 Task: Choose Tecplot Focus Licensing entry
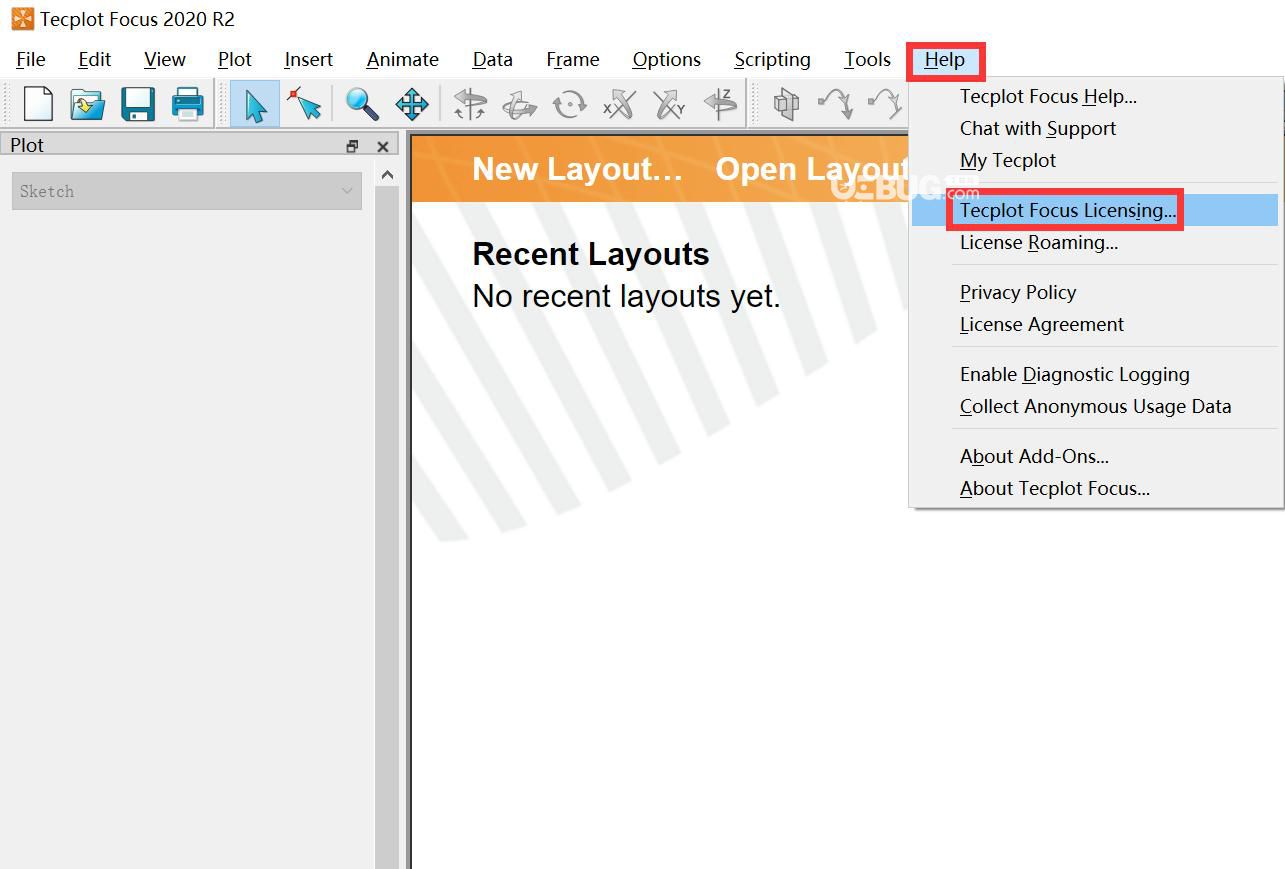[1095, 210]
